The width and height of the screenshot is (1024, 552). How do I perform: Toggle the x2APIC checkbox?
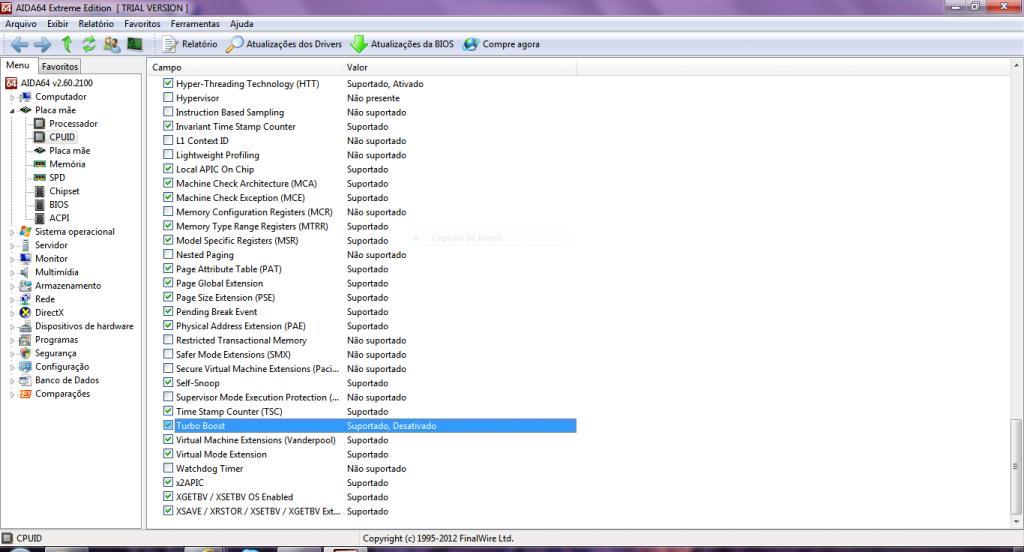point(168,482)
